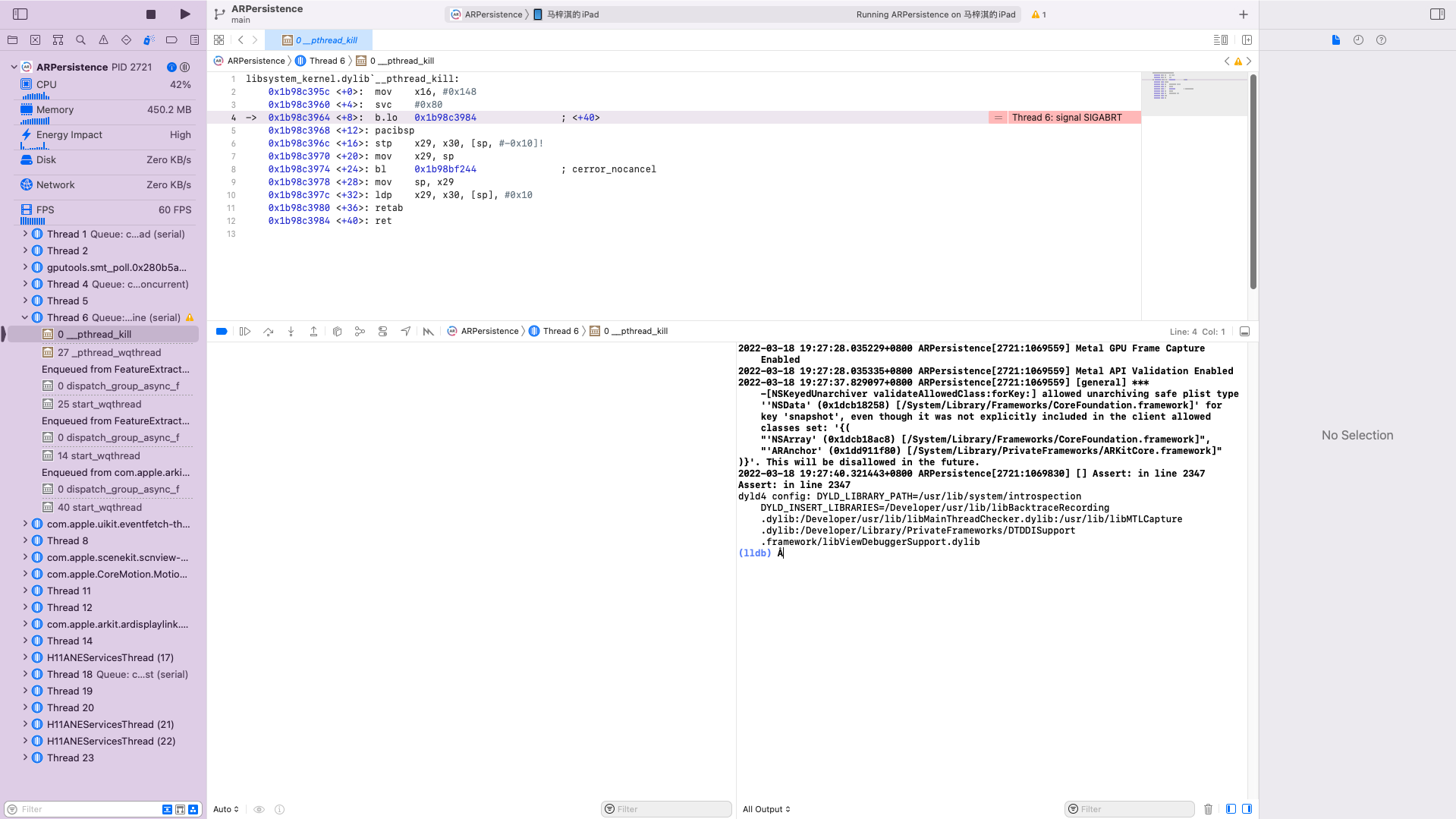Select the 0 __pthread_kill editor tab
This screenshot has width=1456, height=819.
319,40
